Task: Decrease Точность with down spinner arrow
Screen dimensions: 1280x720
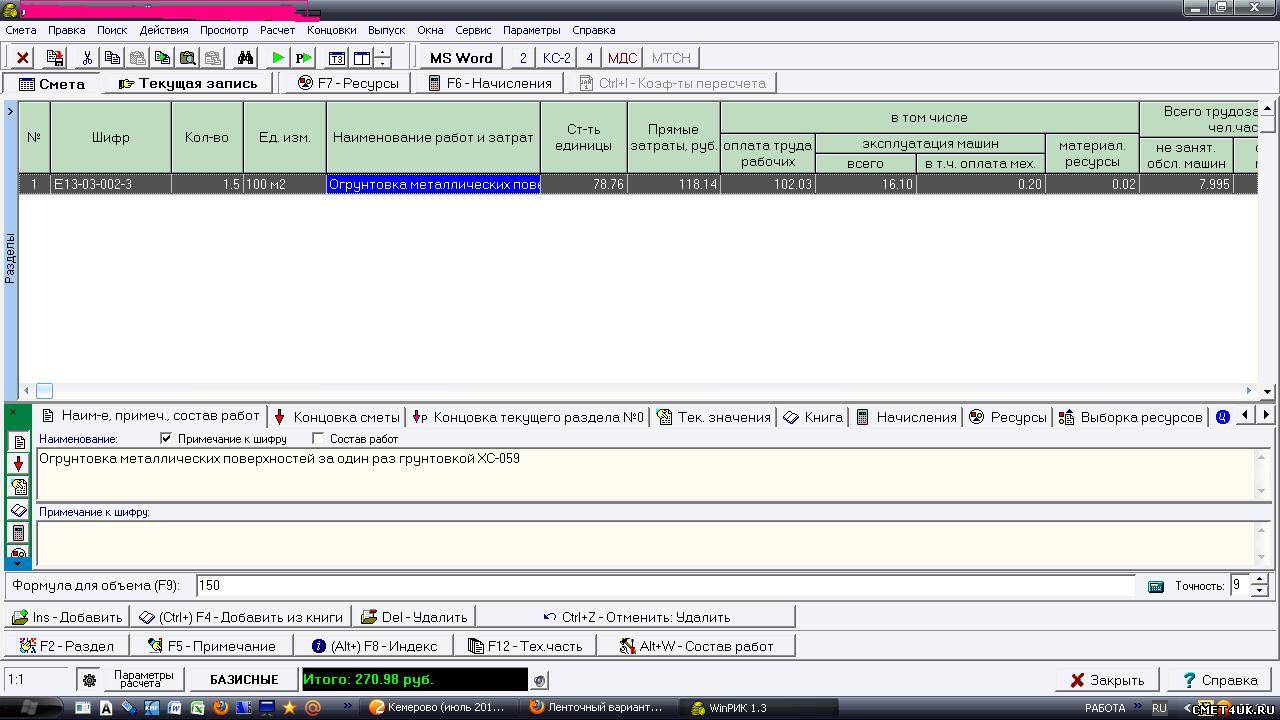Action: click(x=1259, y=591)
